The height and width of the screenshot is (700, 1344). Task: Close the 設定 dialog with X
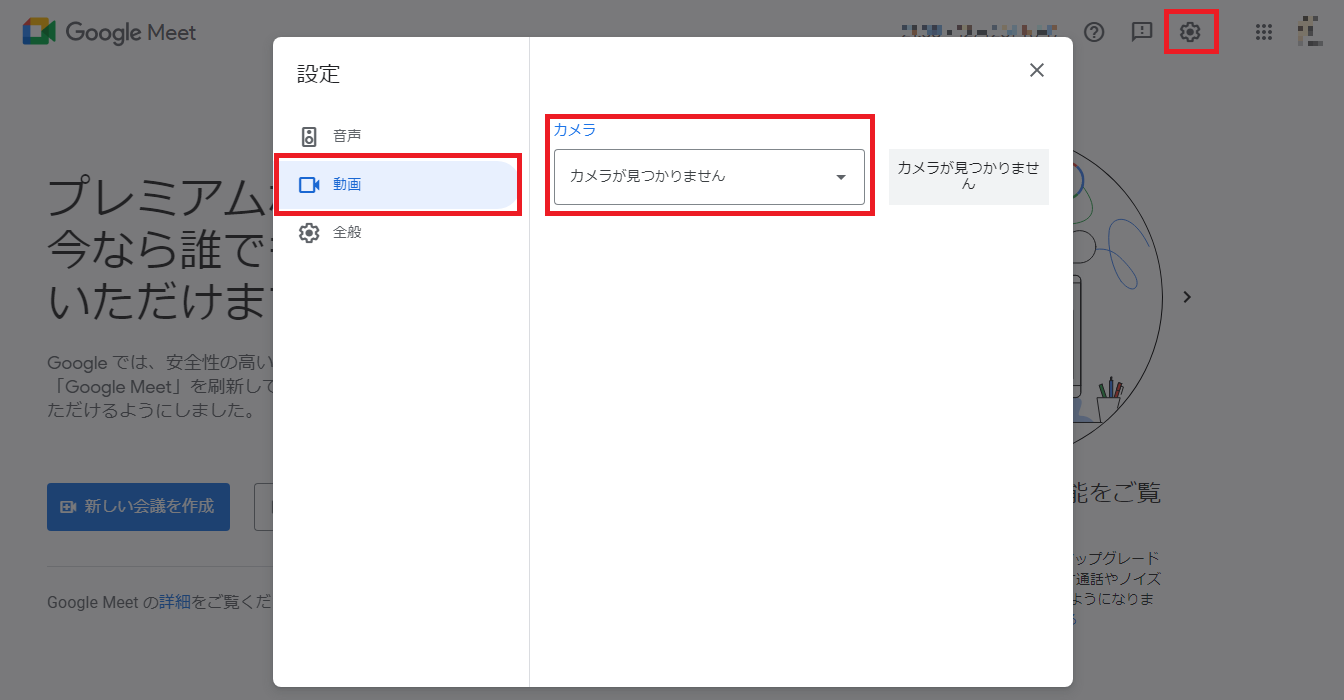[1037, 70]
